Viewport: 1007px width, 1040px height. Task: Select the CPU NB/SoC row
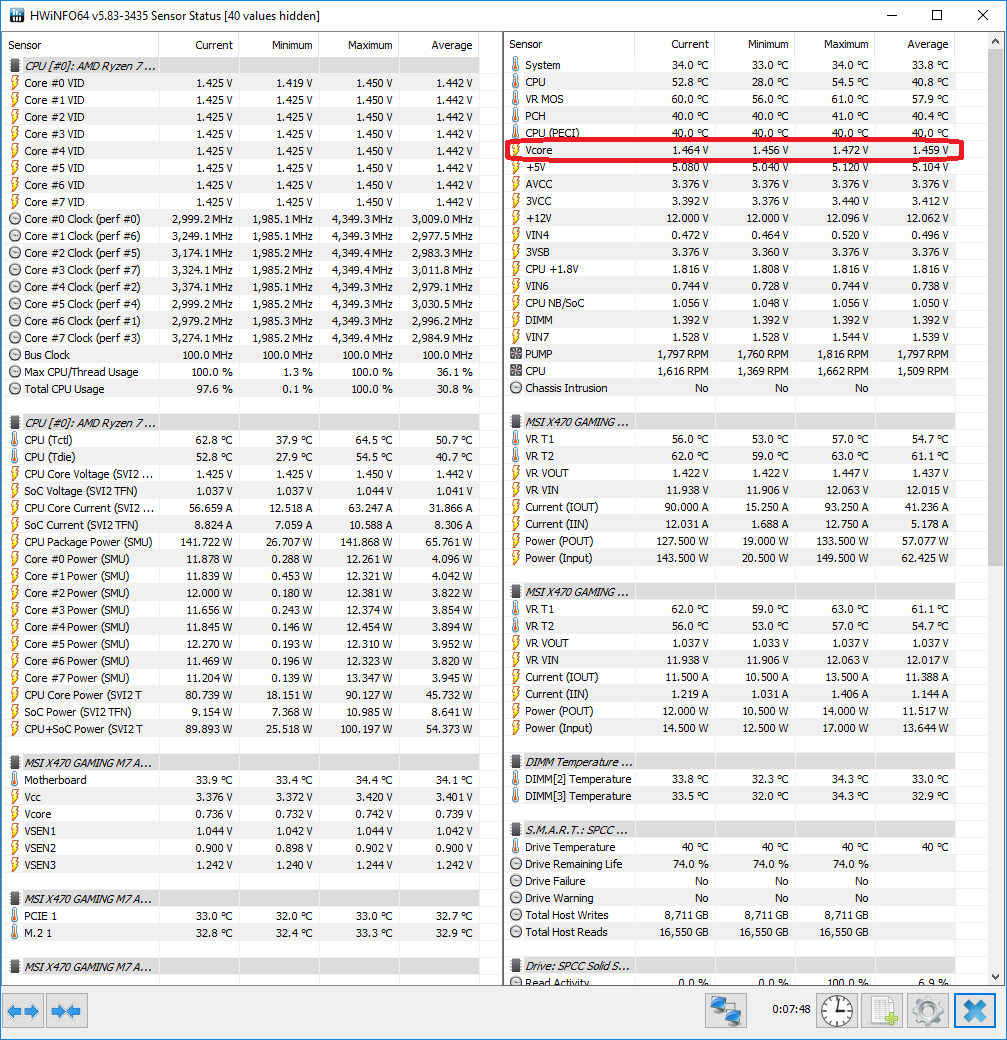730,302
